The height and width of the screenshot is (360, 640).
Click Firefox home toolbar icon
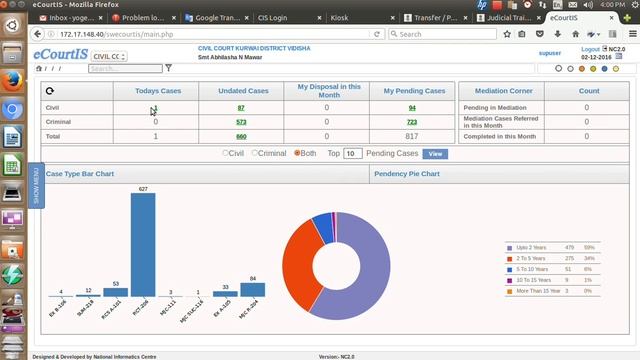(x=576, y=34)
